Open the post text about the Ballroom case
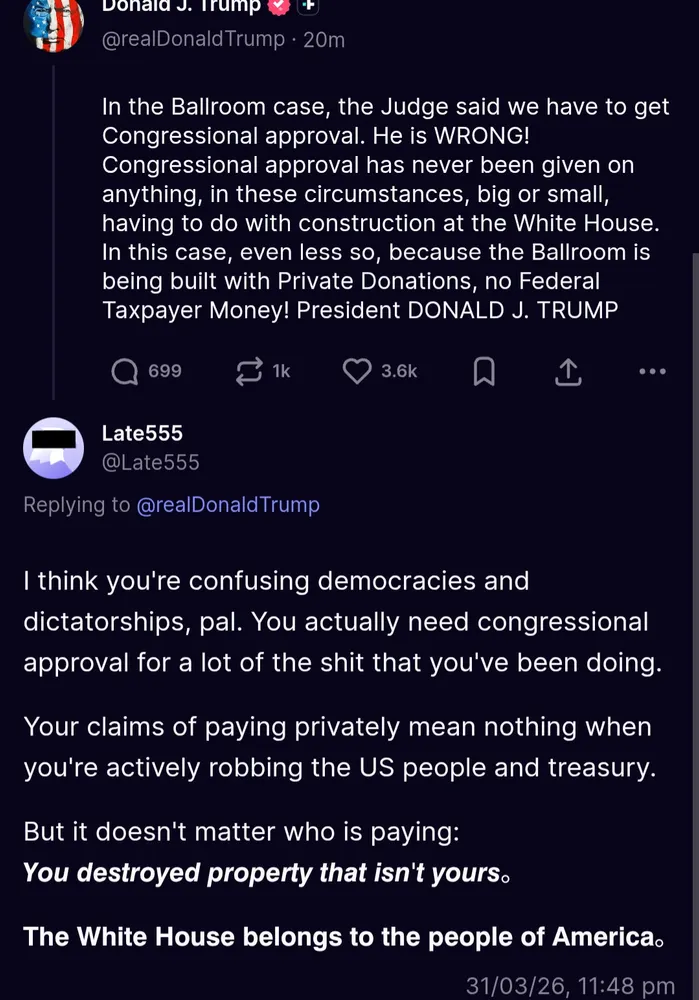699x1000 pixels. 385,209
